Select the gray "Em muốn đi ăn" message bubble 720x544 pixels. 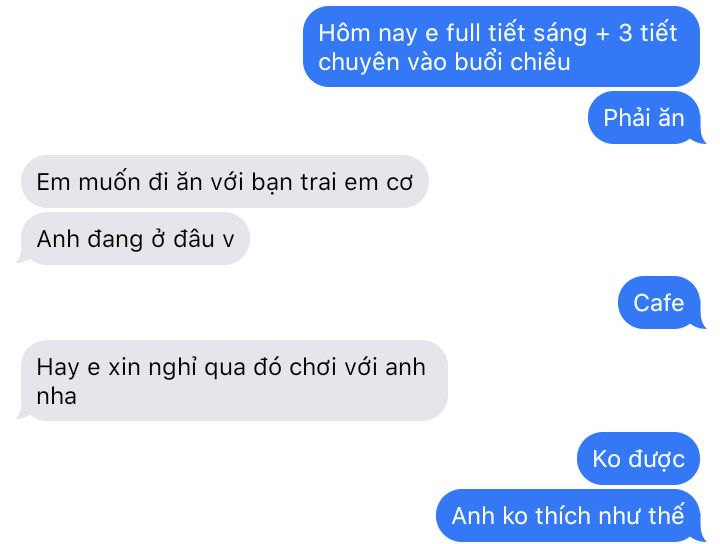[x=225, y=181]
